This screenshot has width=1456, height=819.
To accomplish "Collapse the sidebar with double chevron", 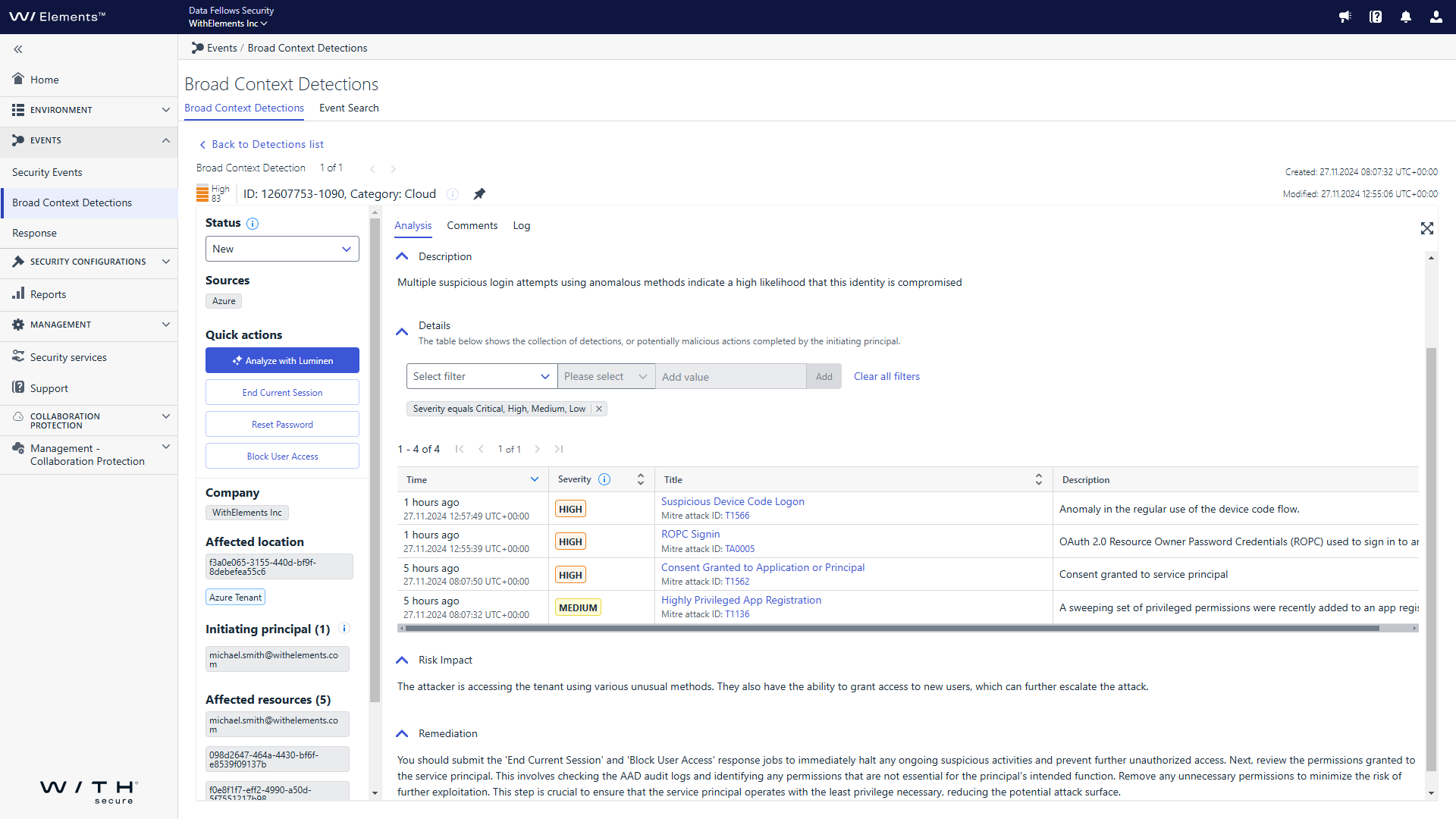I will point(18,49).
